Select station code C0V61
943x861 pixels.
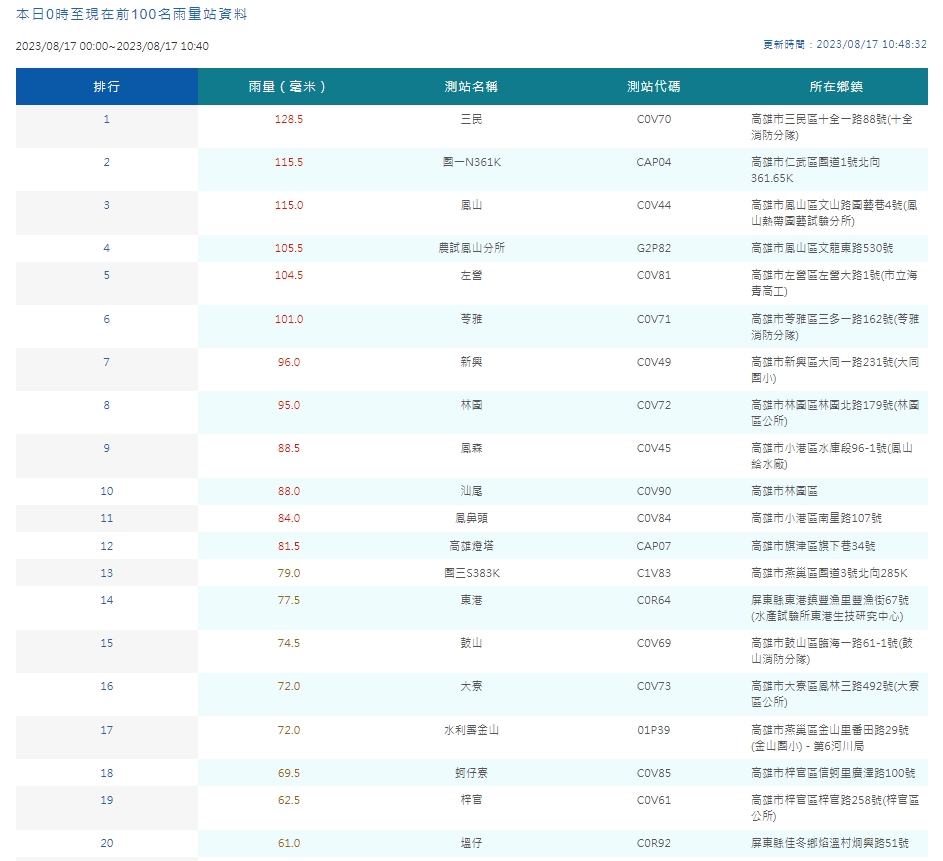pyautogui.click(x=654, y=800)
